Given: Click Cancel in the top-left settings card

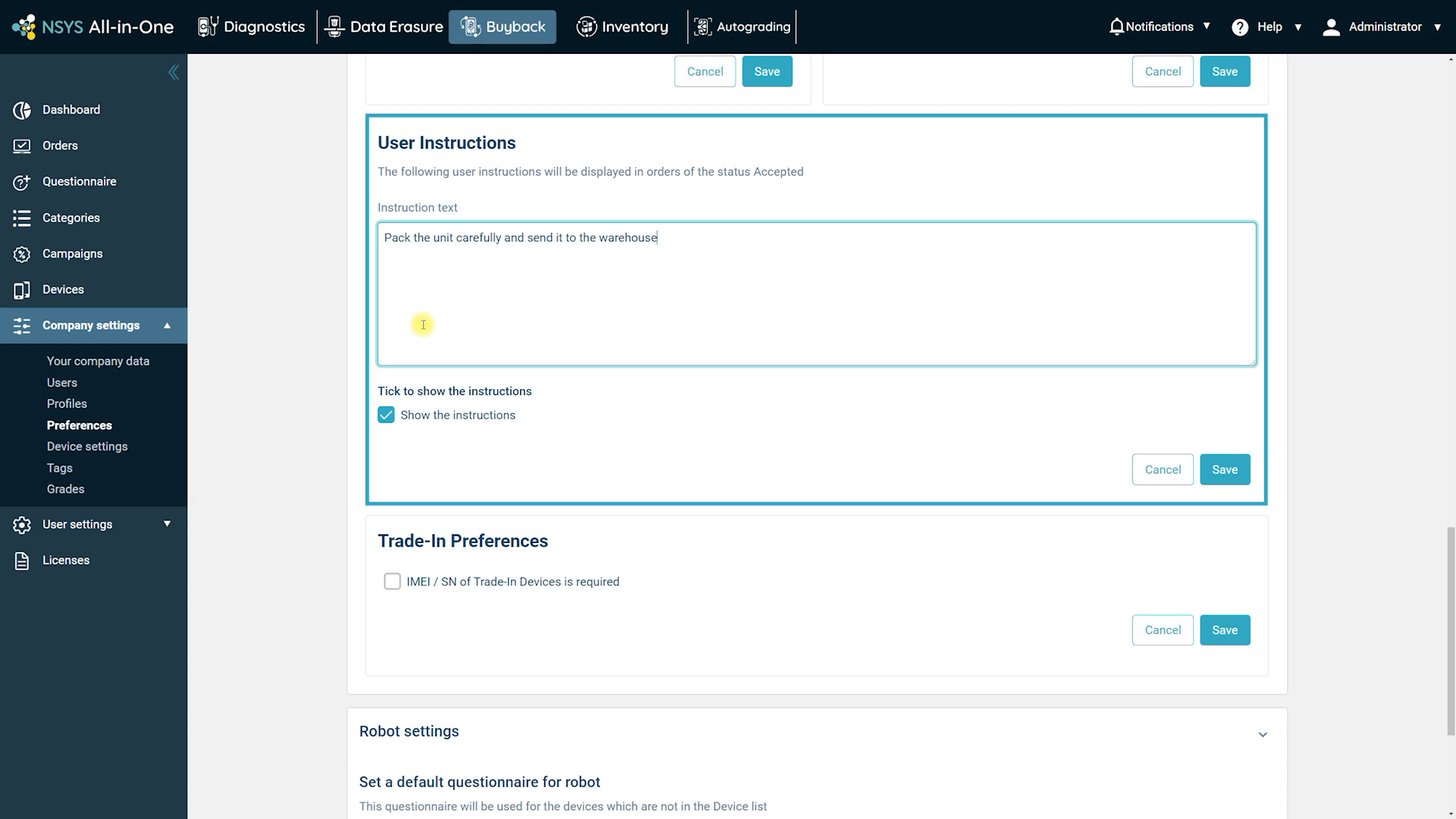Looking at the screenshot, I should pyautogui.click(x=705, y=71).
